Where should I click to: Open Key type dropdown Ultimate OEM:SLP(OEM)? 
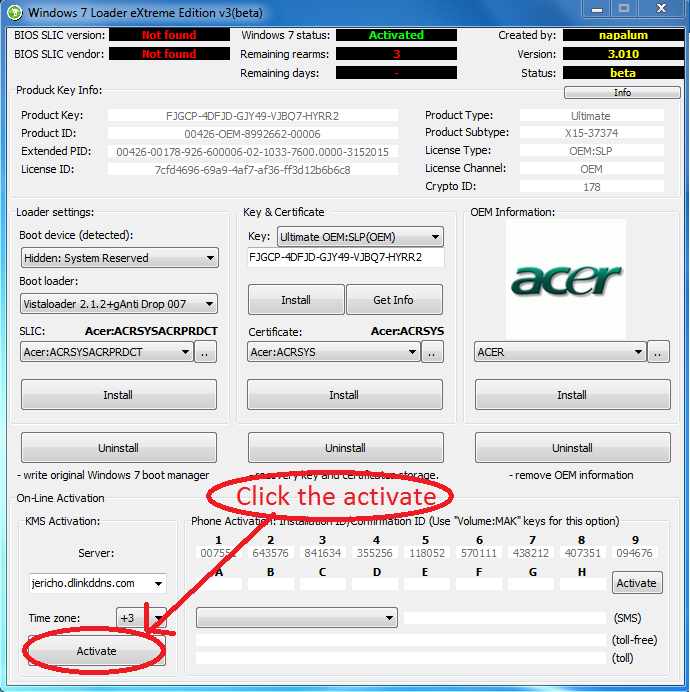coord(360,237)
